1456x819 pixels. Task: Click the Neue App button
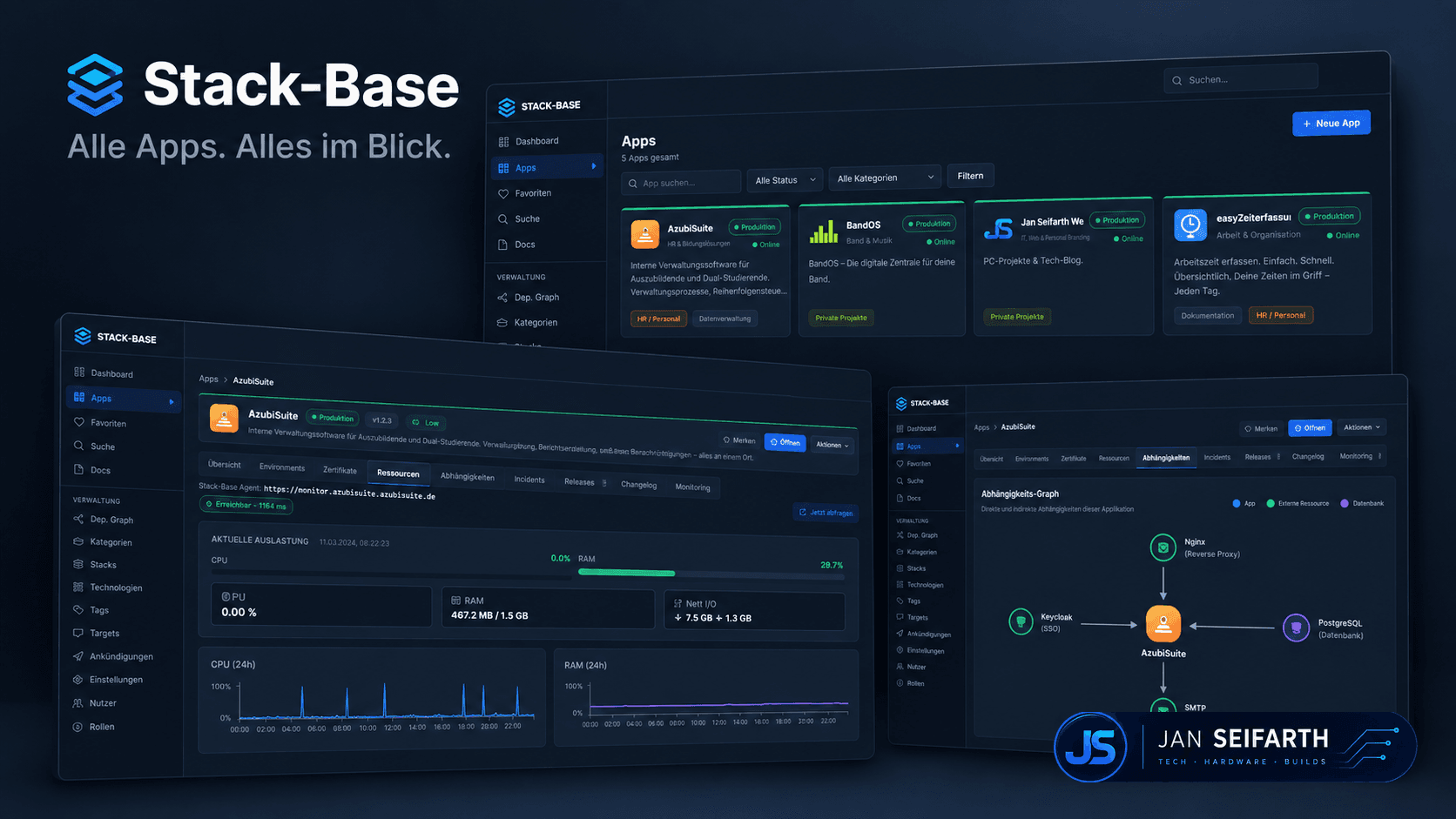pyautogui.click(x=1331, y=124)
